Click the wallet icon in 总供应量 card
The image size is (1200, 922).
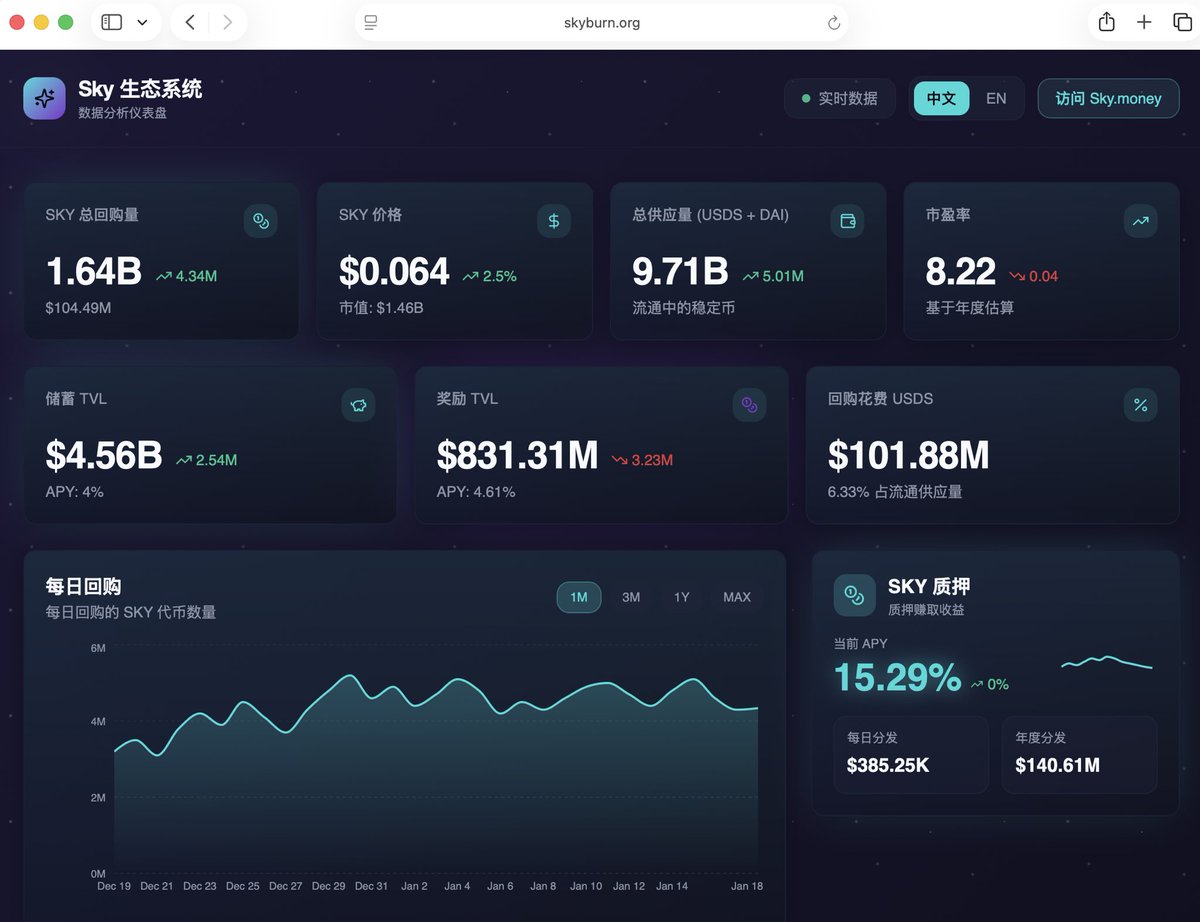pyautogui.click(x=848, y=221)
